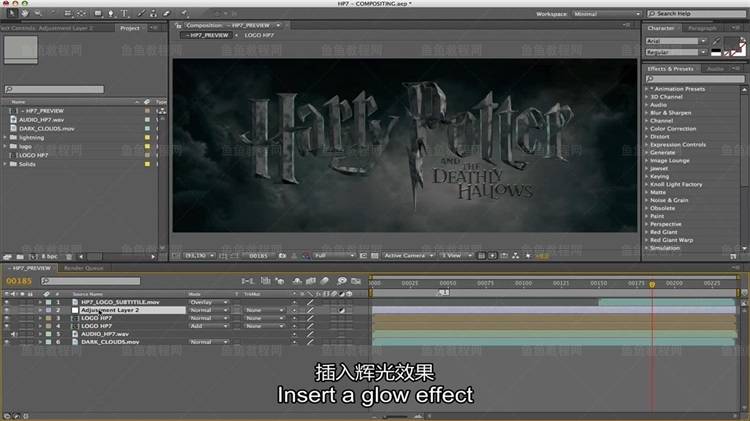This screenshot has height=421, width=750.
Task: Select the Unified Camera tool
Action: 68,13
